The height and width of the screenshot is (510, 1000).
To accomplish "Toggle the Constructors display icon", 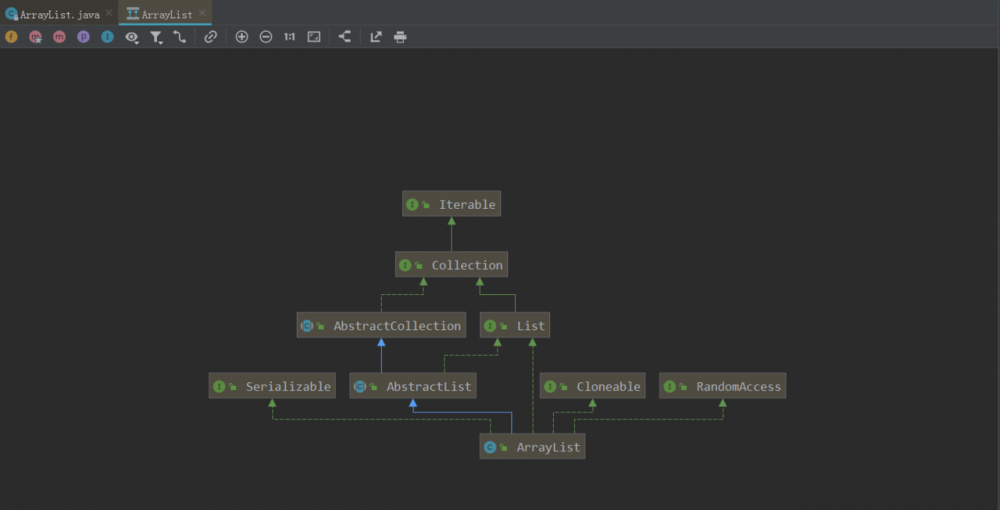I will point(35,37).
